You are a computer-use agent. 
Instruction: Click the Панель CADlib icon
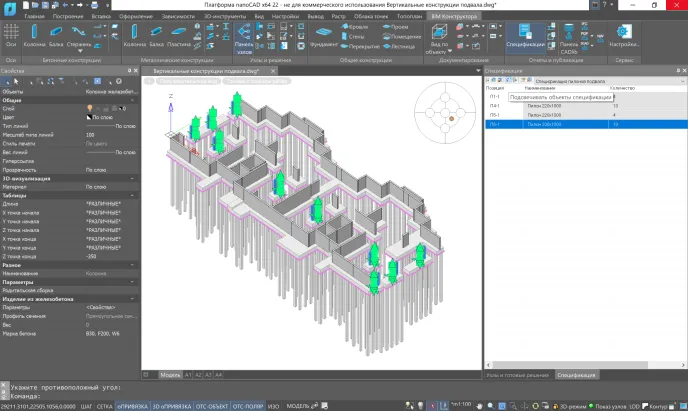click(569, 39)
